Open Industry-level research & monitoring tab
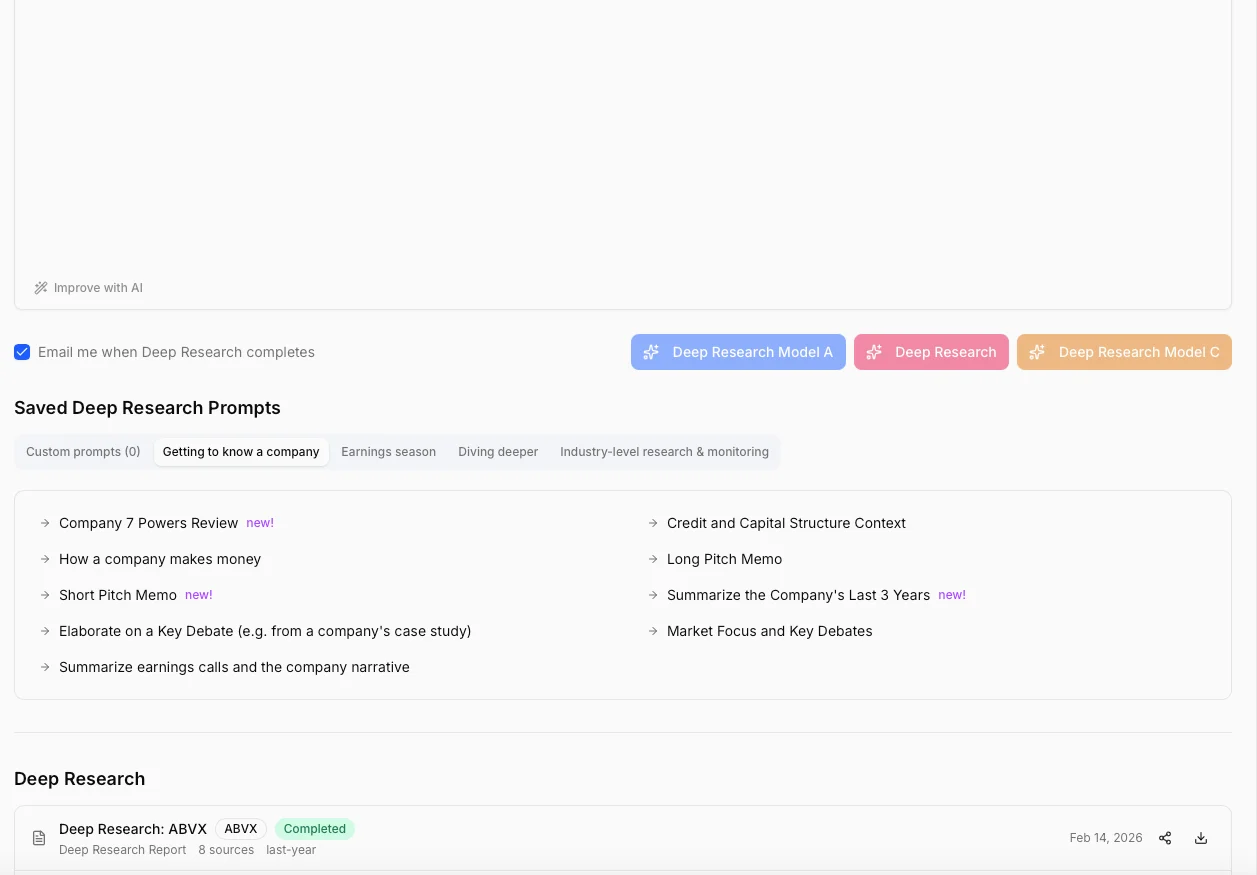 tap(664, 452)
